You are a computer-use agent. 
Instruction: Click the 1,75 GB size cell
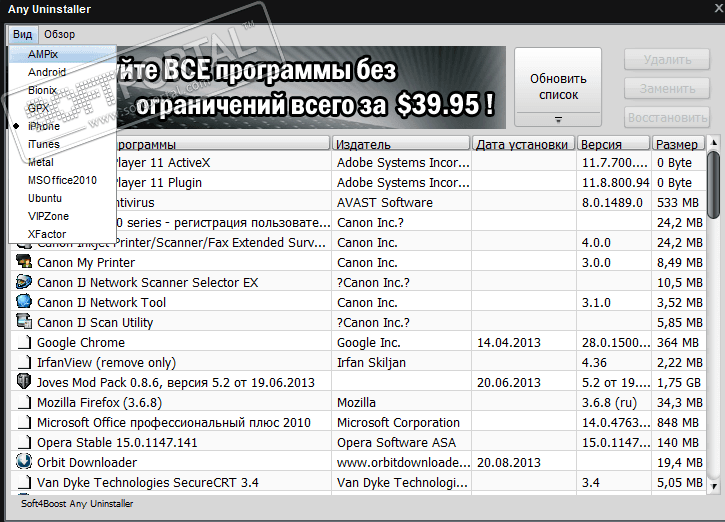679,382
